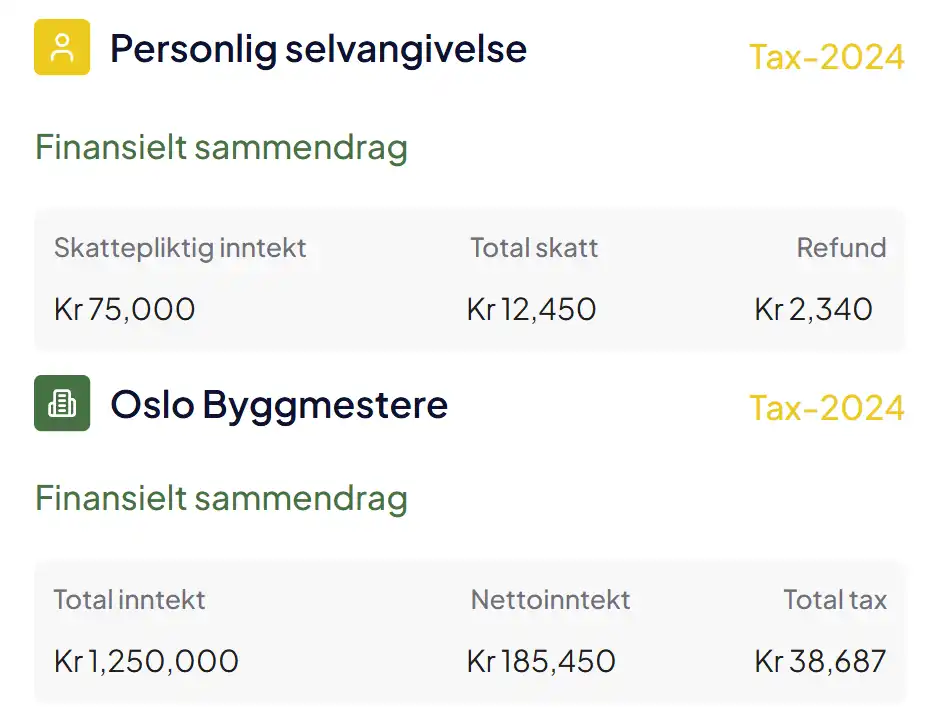The height and width of the screenshot is (726, 940).
Task: Select the Refund label
Action: click(842, 248)
